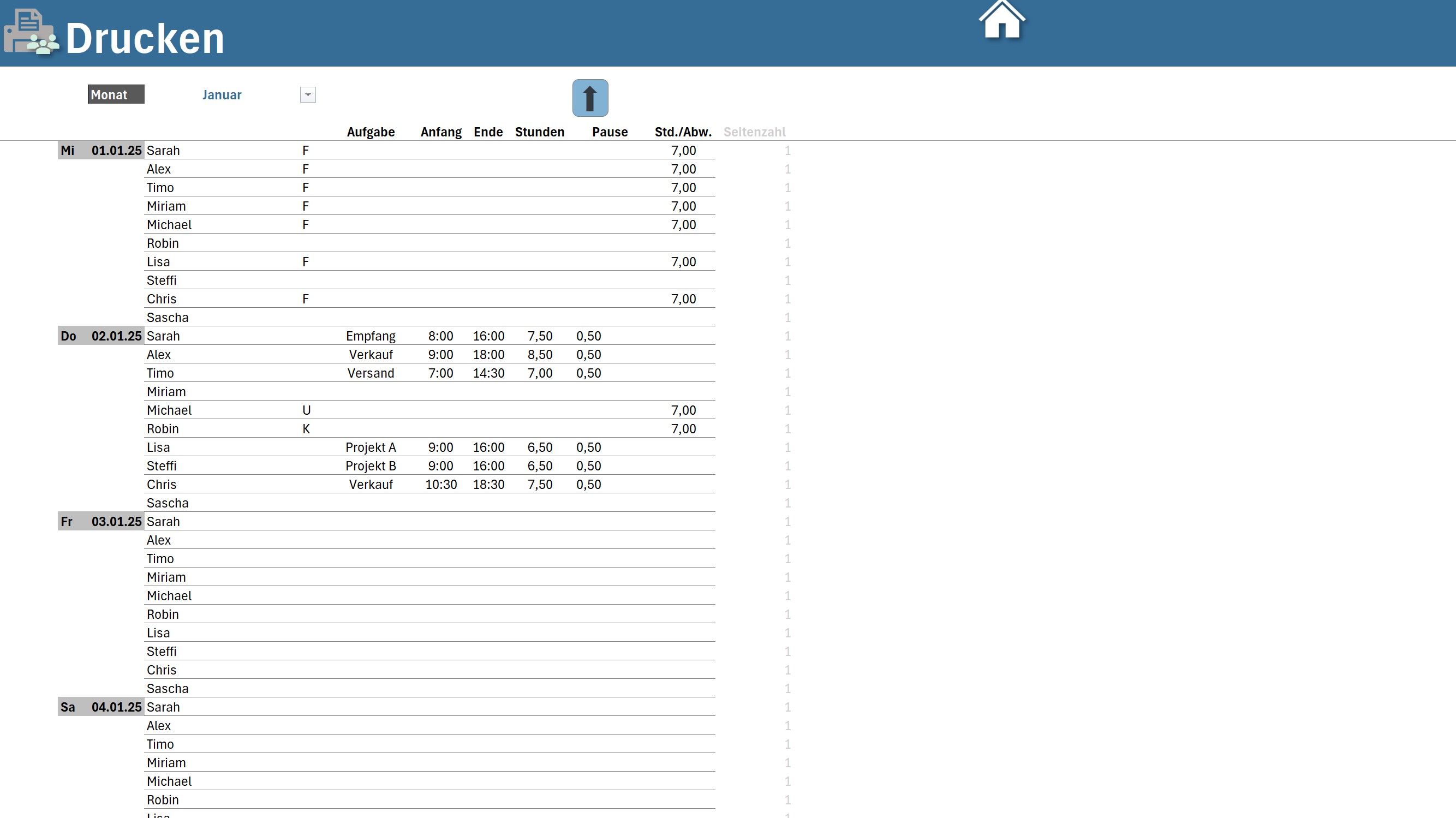This screenshot has width=1456, height=818.
Task: Click the 03.01.25 date cell
Action: pyautogui.click(x=116, y=521)
